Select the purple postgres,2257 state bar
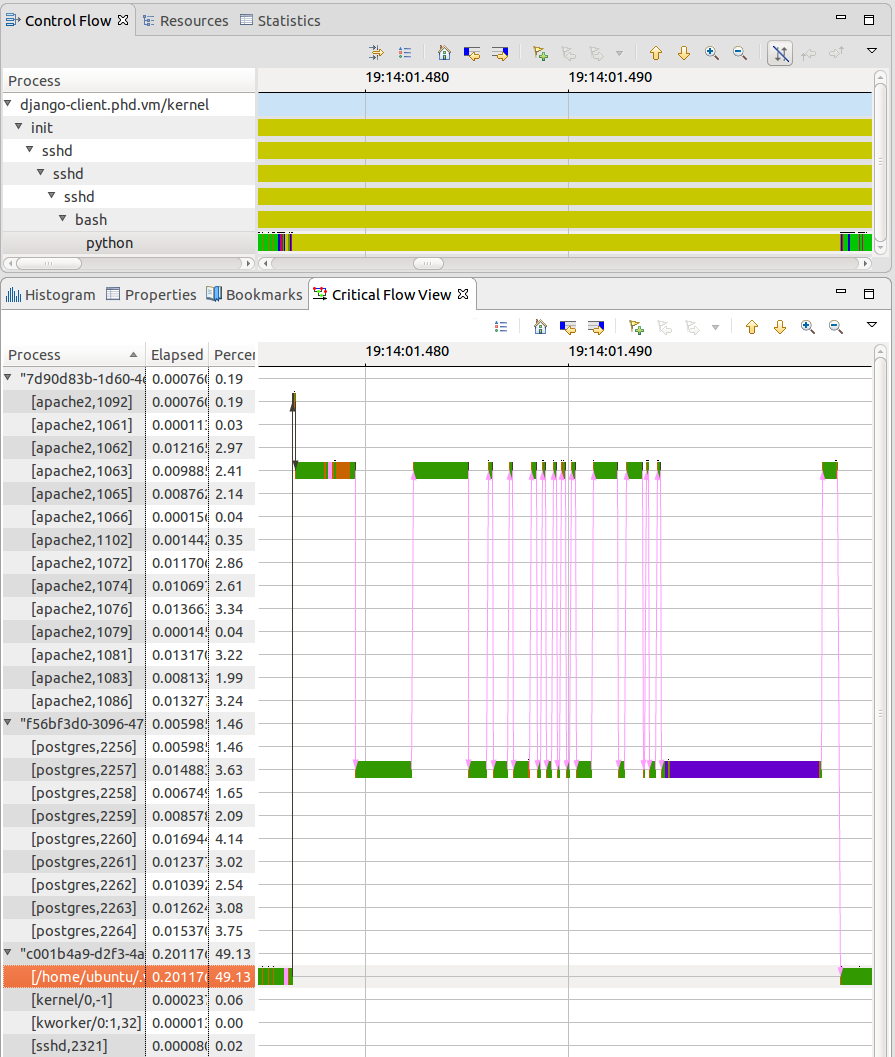Viewport: 895px width, 1057px height. tap(744, 769)
